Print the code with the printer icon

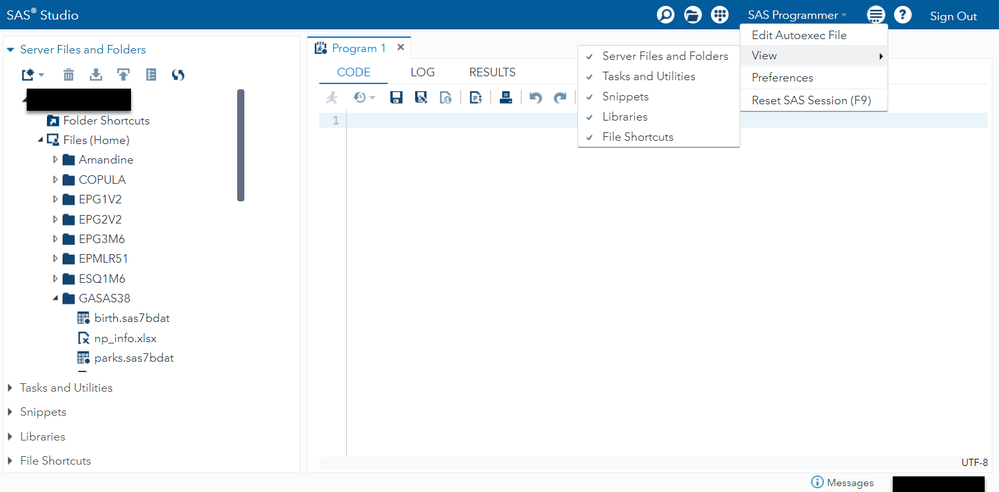point(506,98)
